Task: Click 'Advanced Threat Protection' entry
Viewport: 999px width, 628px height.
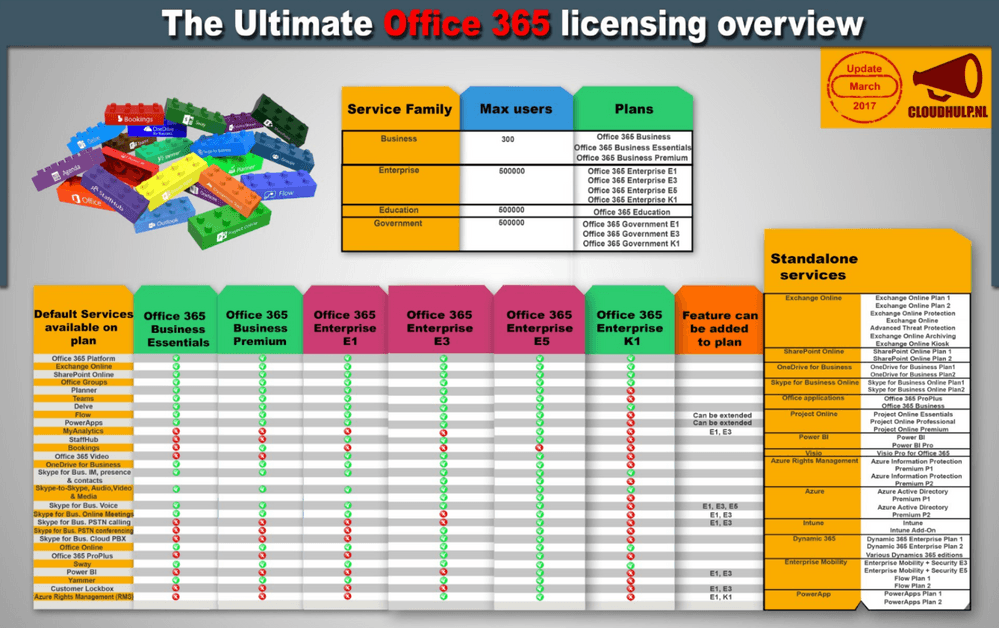Action: 912,328
